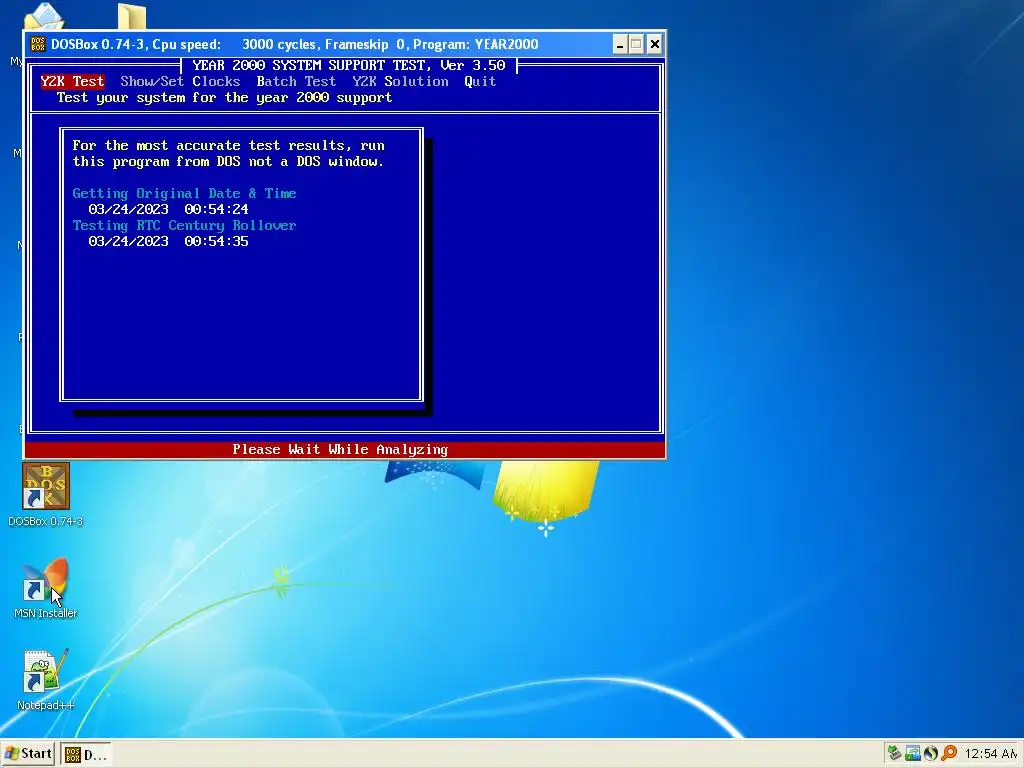The width and height of the screenshot is (1024, 768).
Task: Open the Notepad++ desktop shortcut
Action: (46, 680)
